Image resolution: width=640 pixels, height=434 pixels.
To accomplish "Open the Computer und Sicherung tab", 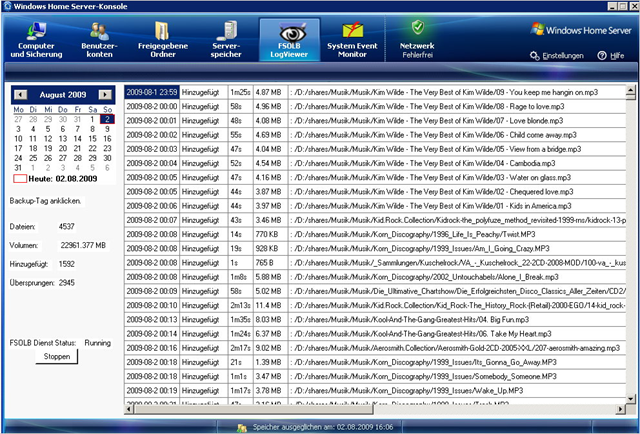I will pyautogui.click(x=36, y=40).
